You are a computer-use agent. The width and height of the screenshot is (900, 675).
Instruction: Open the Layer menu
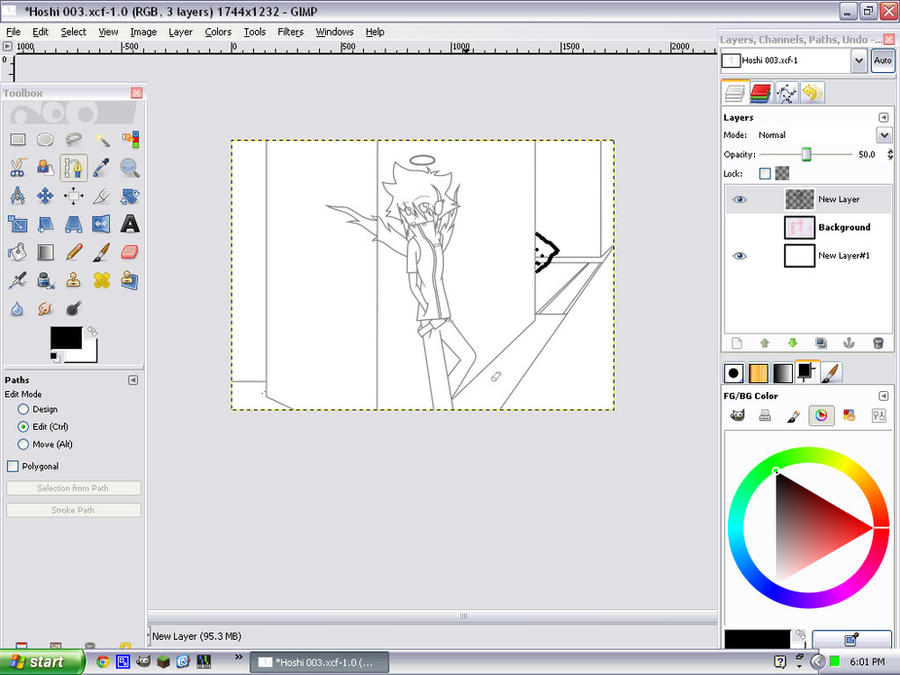180,32
